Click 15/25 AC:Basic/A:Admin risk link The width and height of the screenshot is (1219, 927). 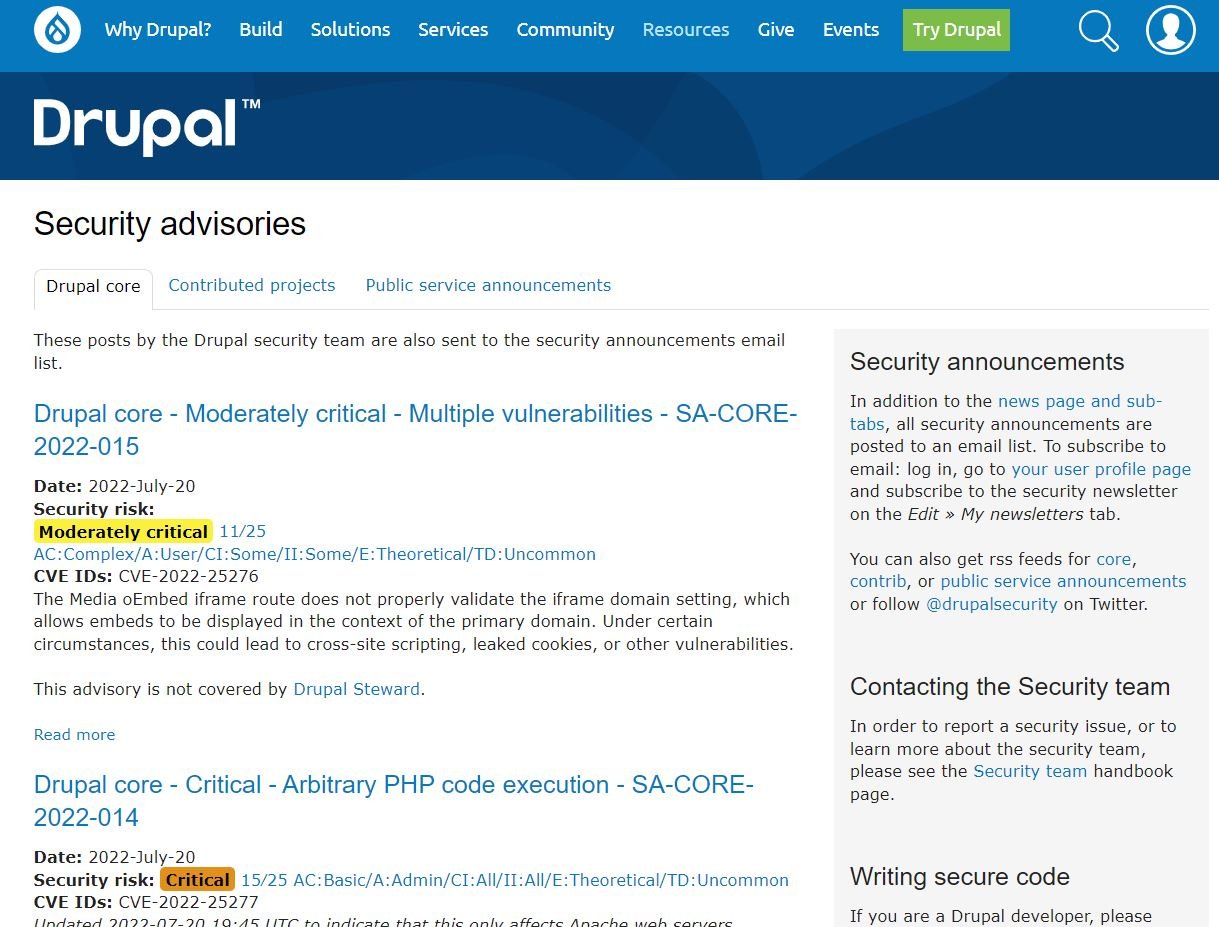(515, 880)
